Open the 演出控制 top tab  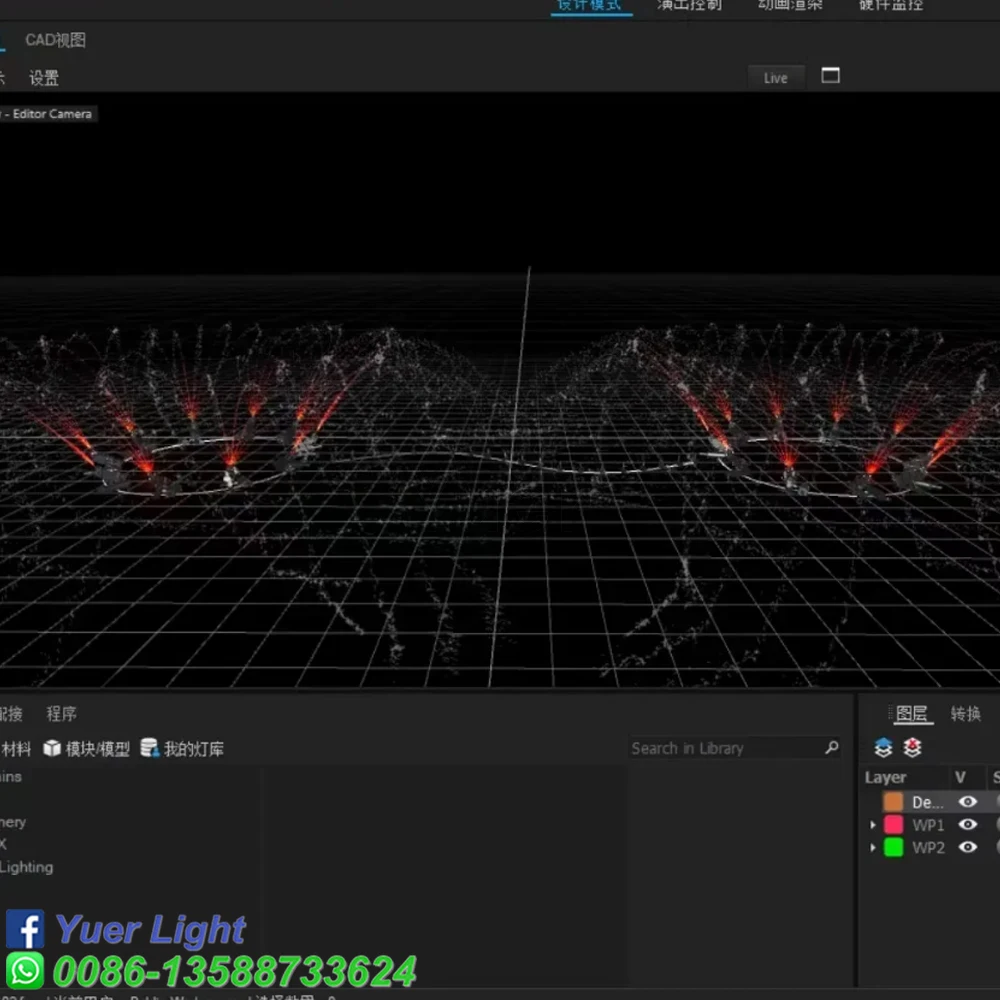689,5
